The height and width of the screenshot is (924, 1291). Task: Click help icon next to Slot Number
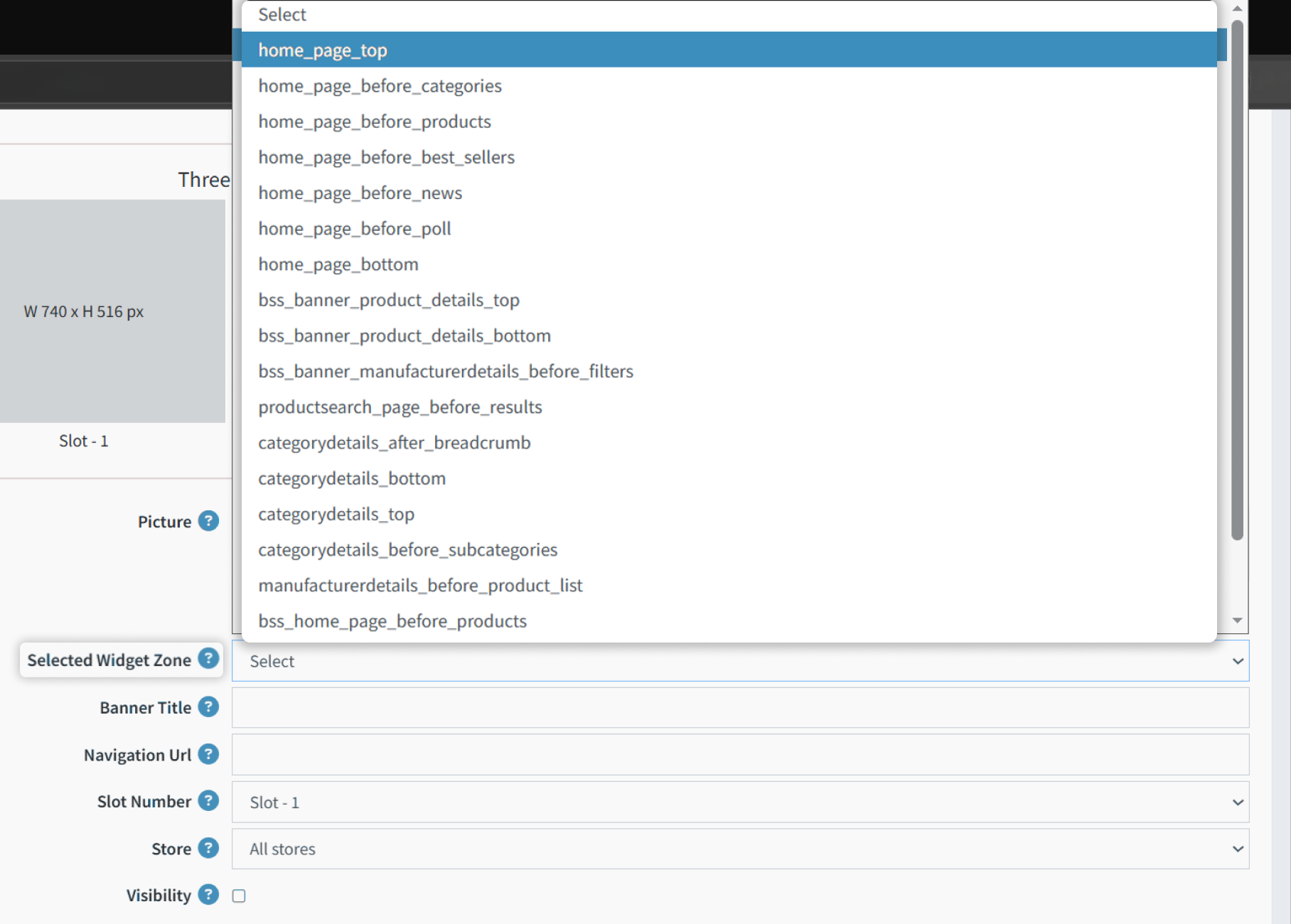tap(208, 801)
